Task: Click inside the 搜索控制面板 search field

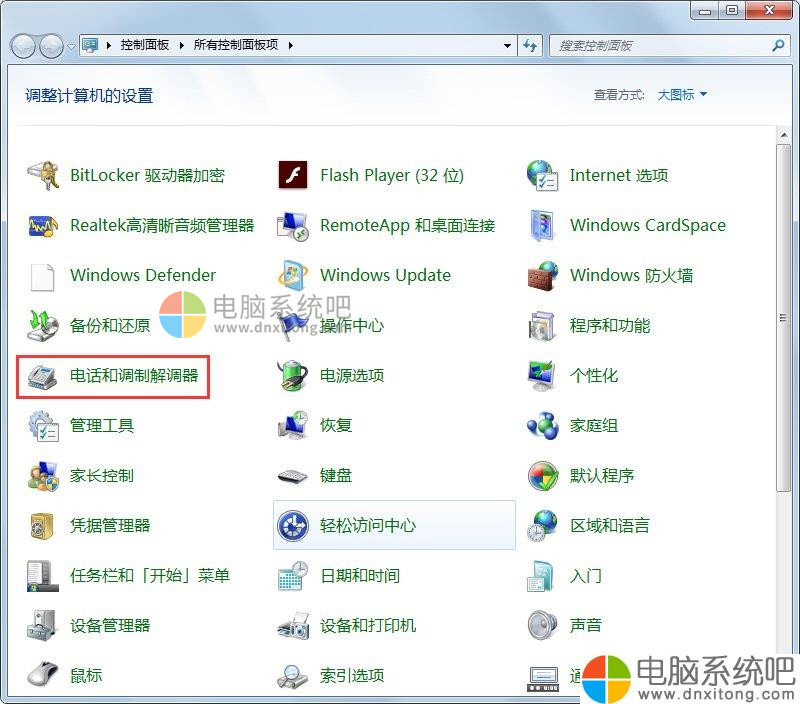Action: (x=661, y=45)
